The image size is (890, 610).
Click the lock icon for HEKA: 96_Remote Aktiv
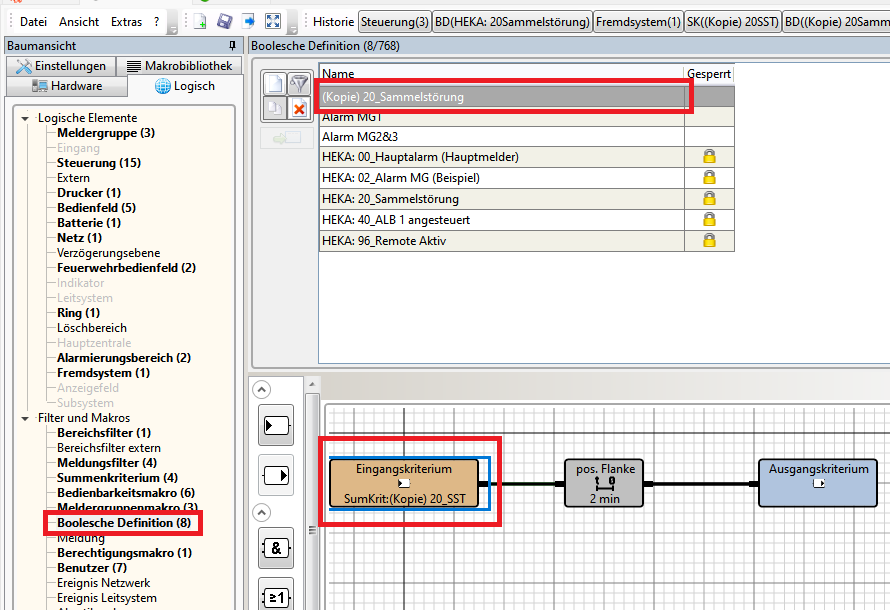tap(709, 241)
